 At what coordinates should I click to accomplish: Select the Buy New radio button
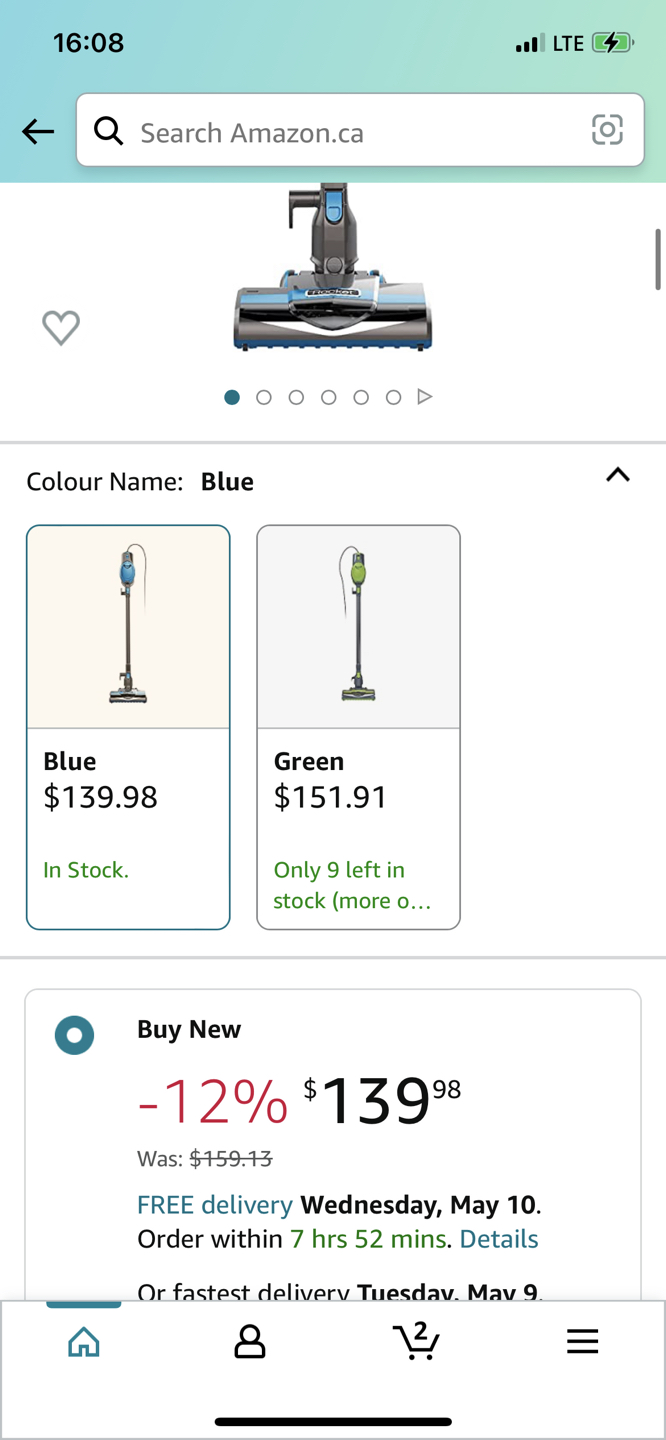point(74,1035)
